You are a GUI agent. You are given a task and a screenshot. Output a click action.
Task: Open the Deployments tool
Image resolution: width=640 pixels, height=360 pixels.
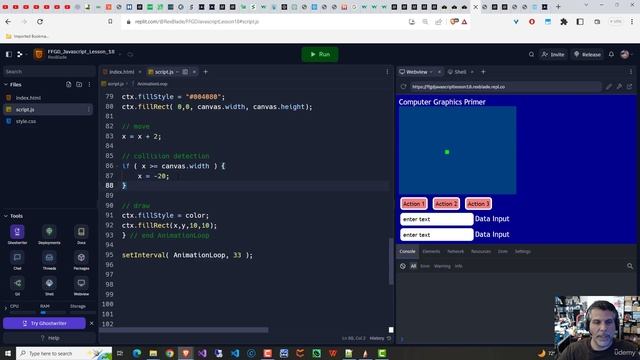tap(49, 234)
